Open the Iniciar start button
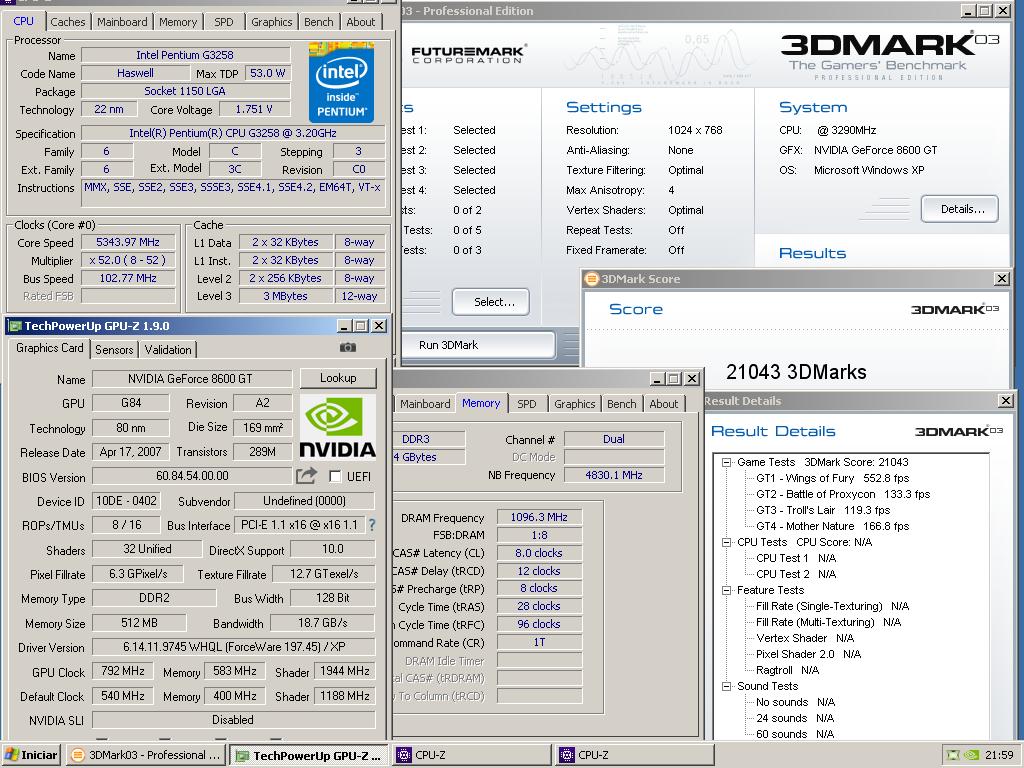Screen dimensions: 1024x768 [x=31, y=755]
